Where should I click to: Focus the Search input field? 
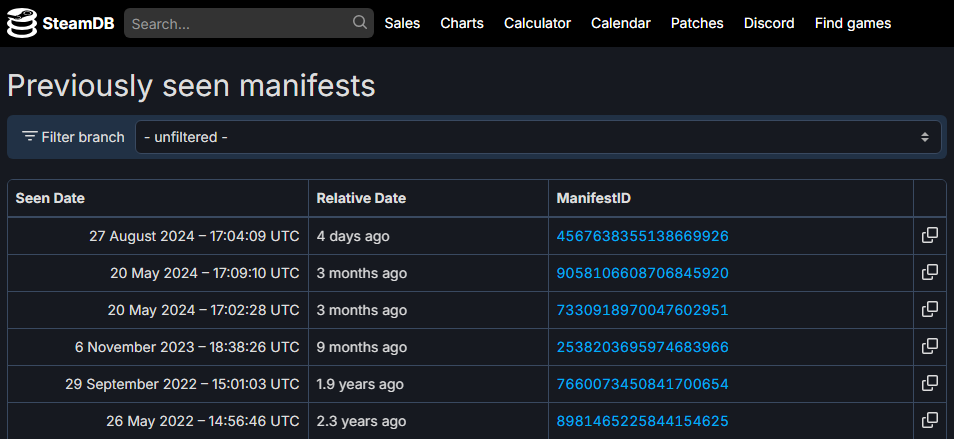tap(238, 23)
